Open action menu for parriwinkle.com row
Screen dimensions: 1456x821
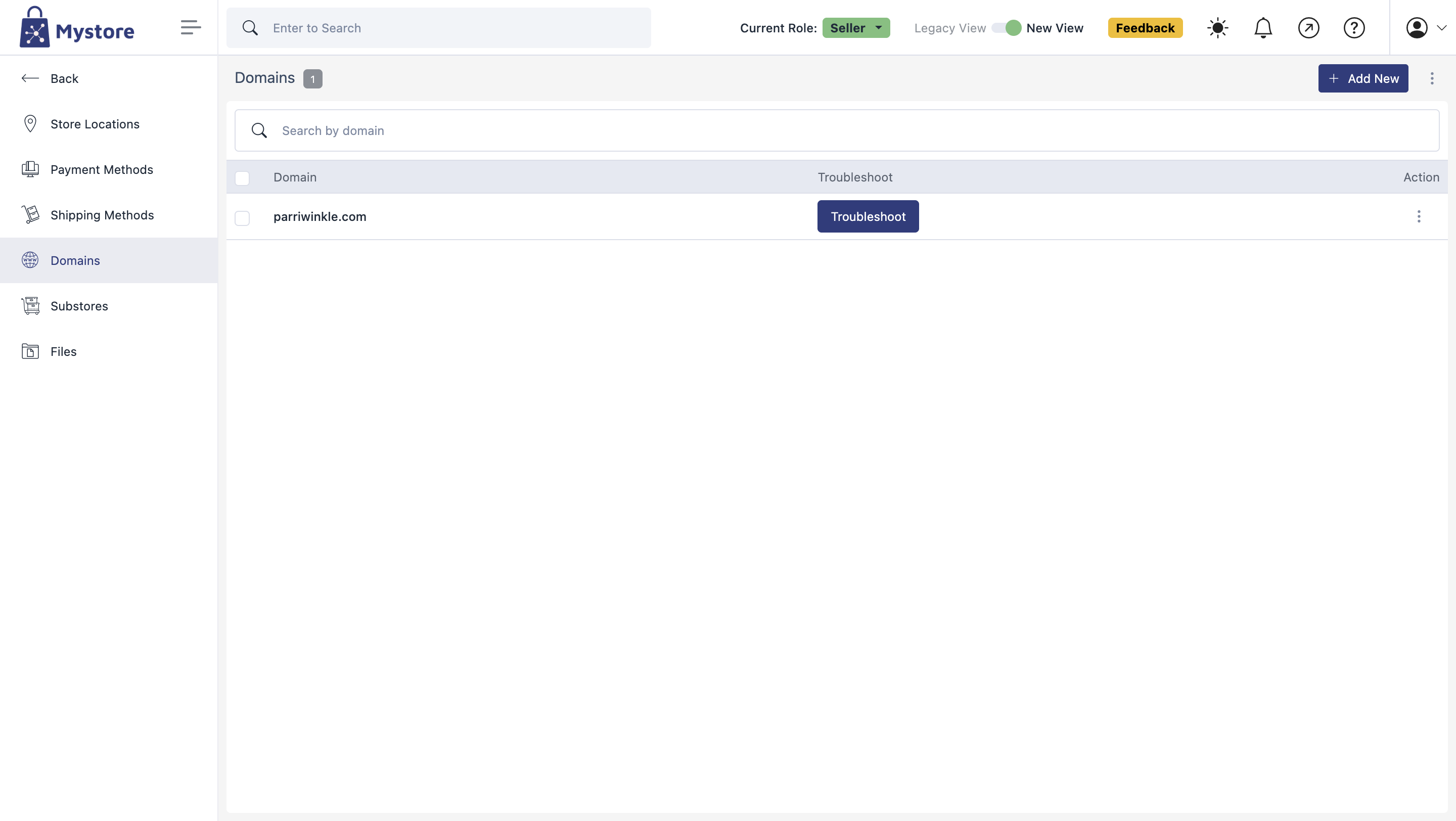pos(1418,216)
